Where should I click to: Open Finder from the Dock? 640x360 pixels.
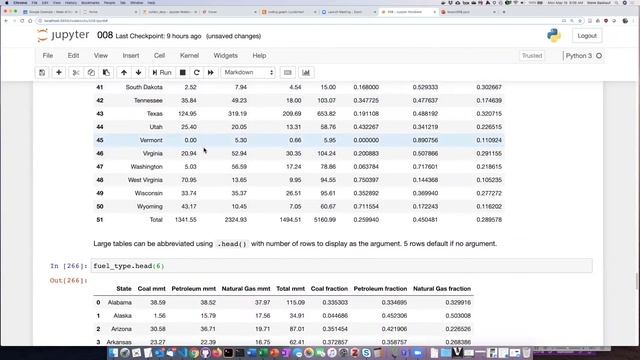(x=113, y=353)
